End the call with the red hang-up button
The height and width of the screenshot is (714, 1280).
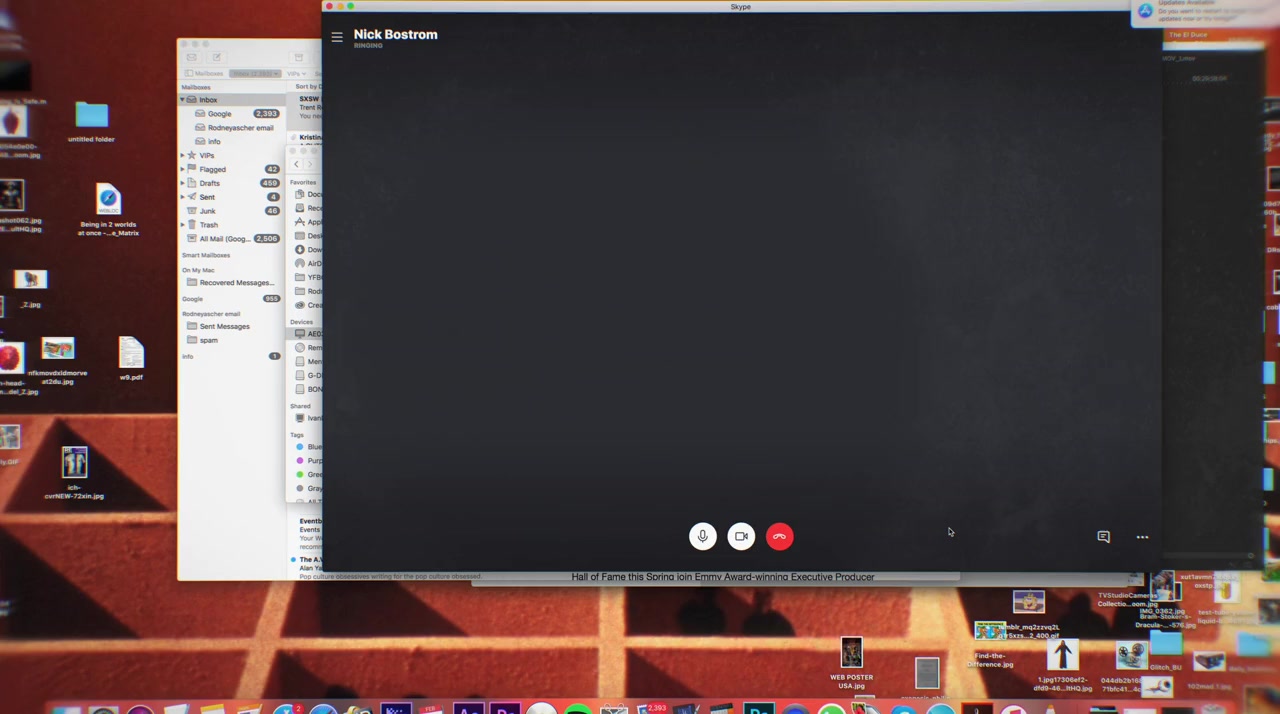point(779,537)
